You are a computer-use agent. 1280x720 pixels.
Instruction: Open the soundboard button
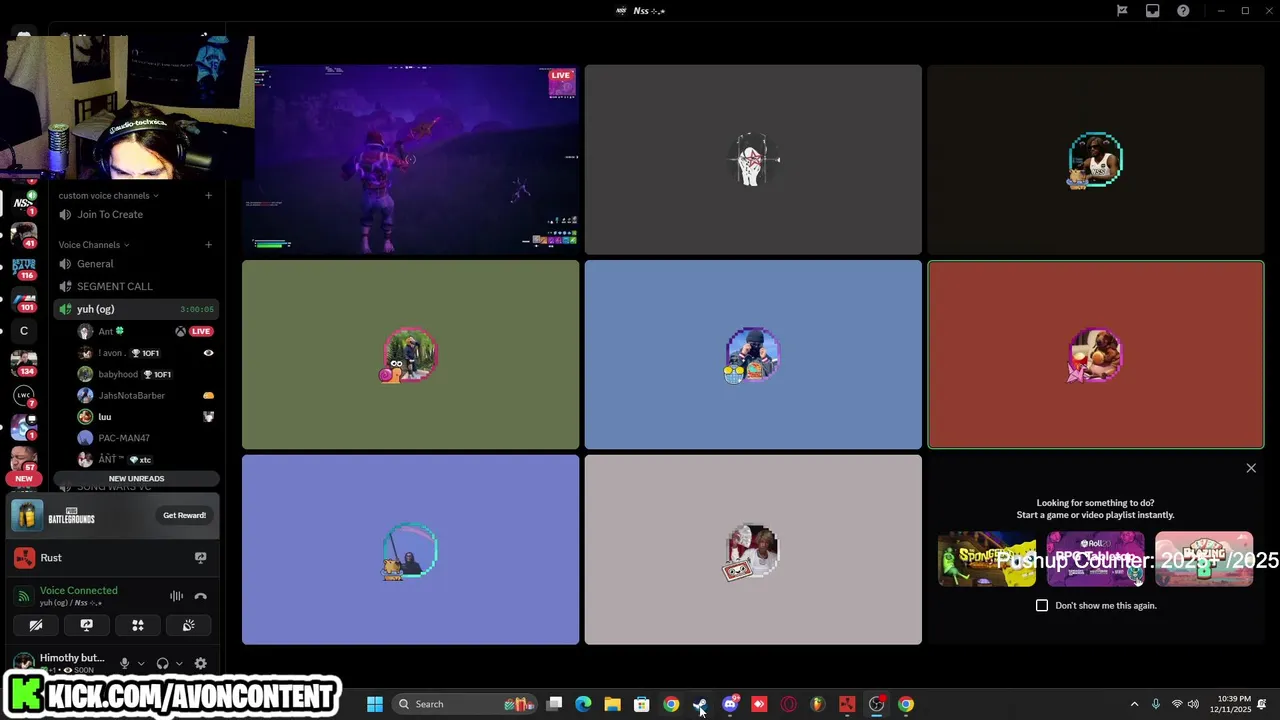(188, 625)
